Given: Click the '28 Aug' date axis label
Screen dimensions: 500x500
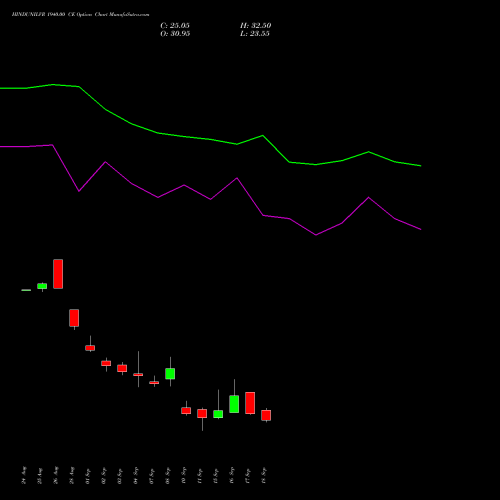Looking at the screenshot, I should [x=72, y=476].
